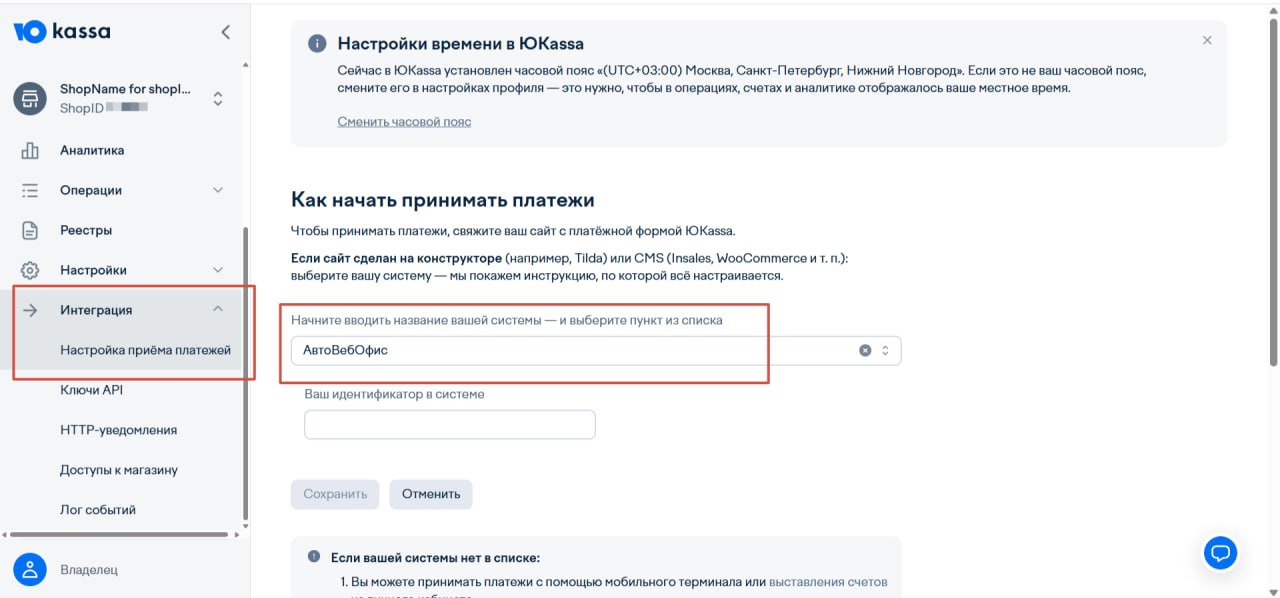
Task: Expand the Операции menu section
Action: [x=218, y=190]
